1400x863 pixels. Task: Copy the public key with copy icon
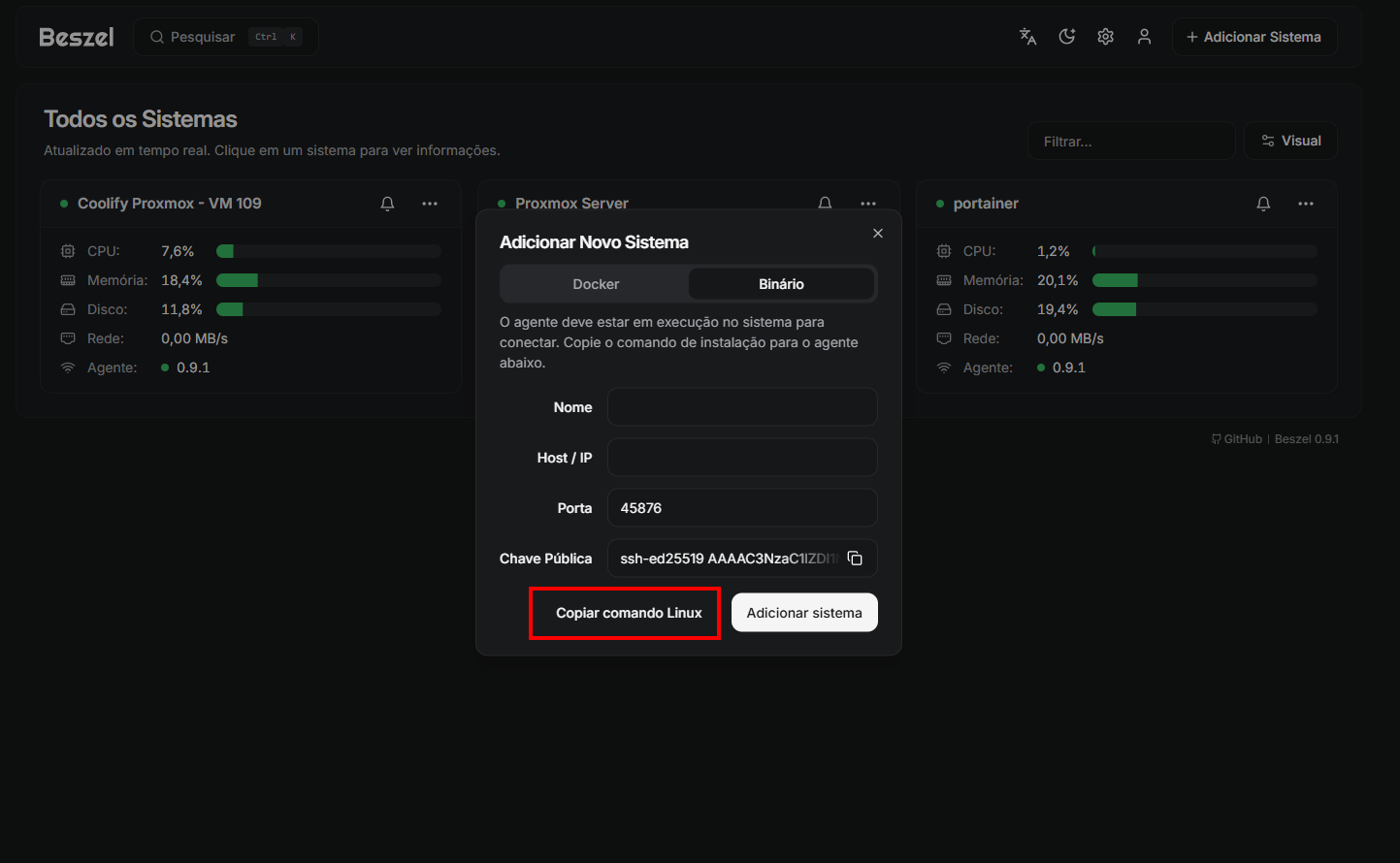coord(855,559)
